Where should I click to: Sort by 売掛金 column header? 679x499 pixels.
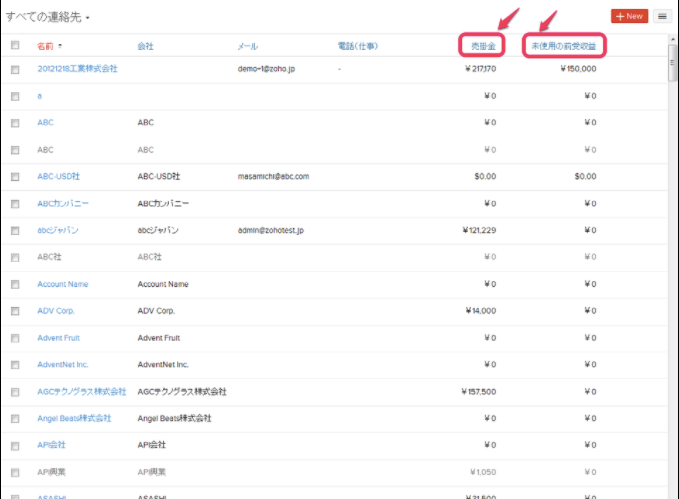coord(484,46)
